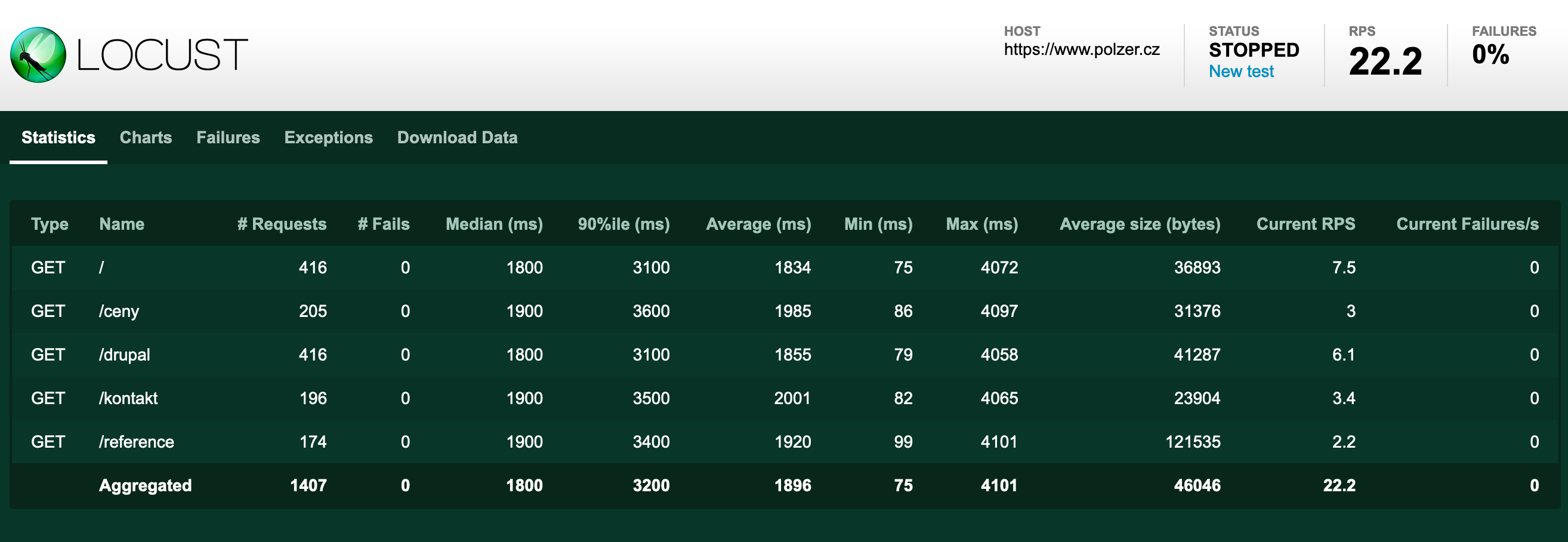Click requests count 205 for /ceny

[x=313, y=311]
